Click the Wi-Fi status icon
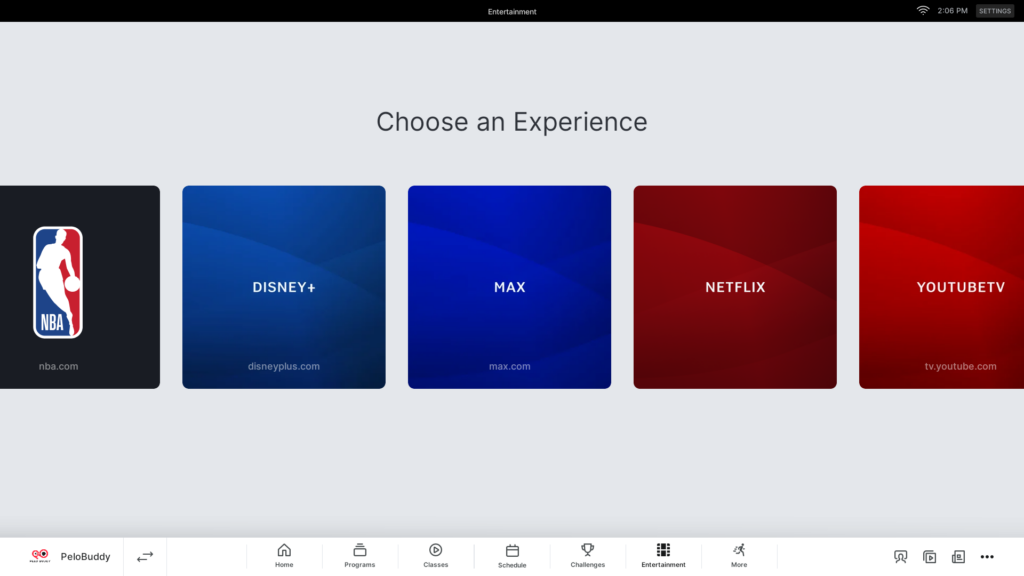The height and width of the screenshot is (576, 1024). pyautogui.click(x=923, y=10)
